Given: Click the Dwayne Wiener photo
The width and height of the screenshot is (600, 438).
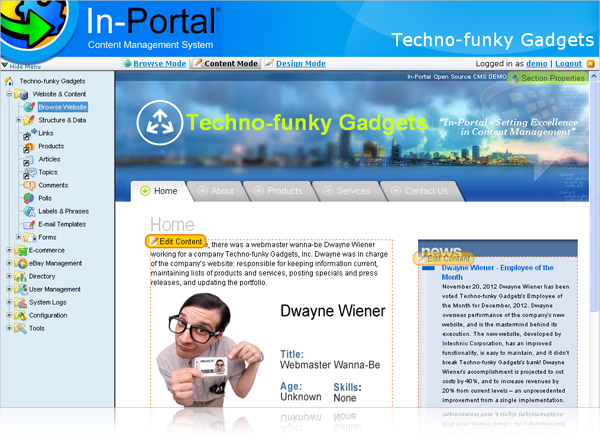Looking at the screenshot, I should pos(210,350).
